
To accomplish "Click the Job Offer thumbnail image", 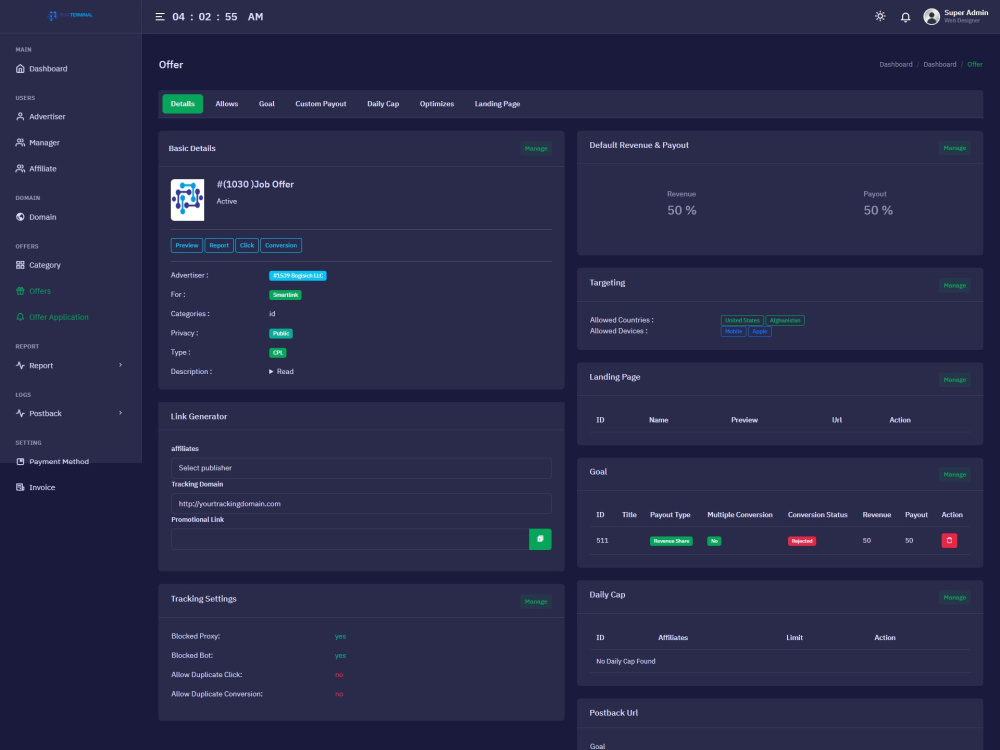I will [x=188, y=200].
